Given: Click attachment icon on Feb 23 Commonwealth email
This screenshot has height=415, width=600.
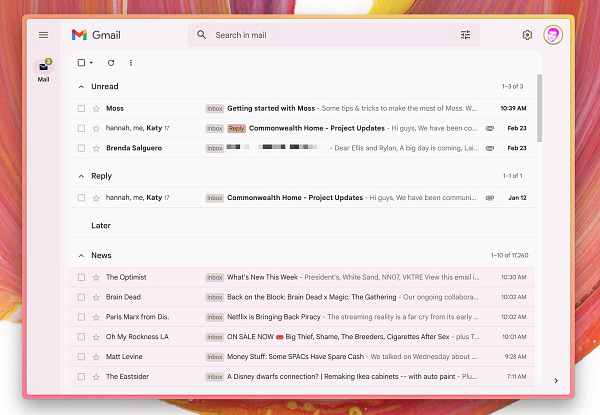Looking at the screenshot, I should 489,129.
